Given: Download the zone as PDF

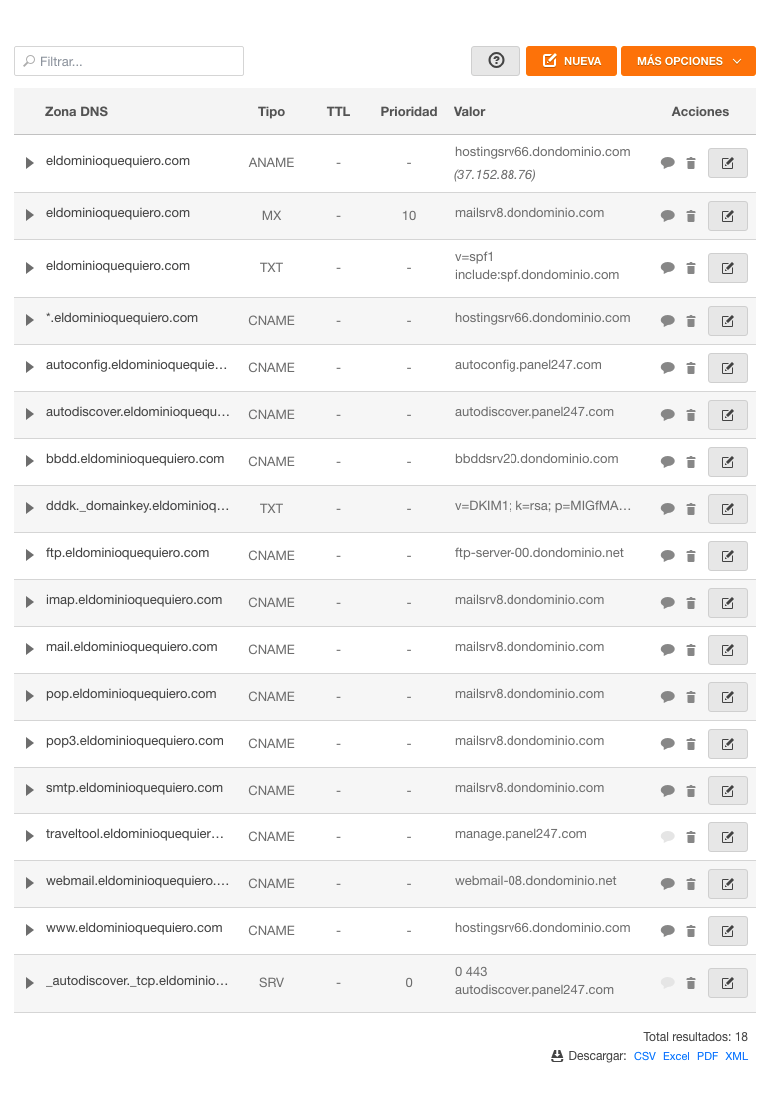Looking at the screenshot, I should [x=707, y=1056].
